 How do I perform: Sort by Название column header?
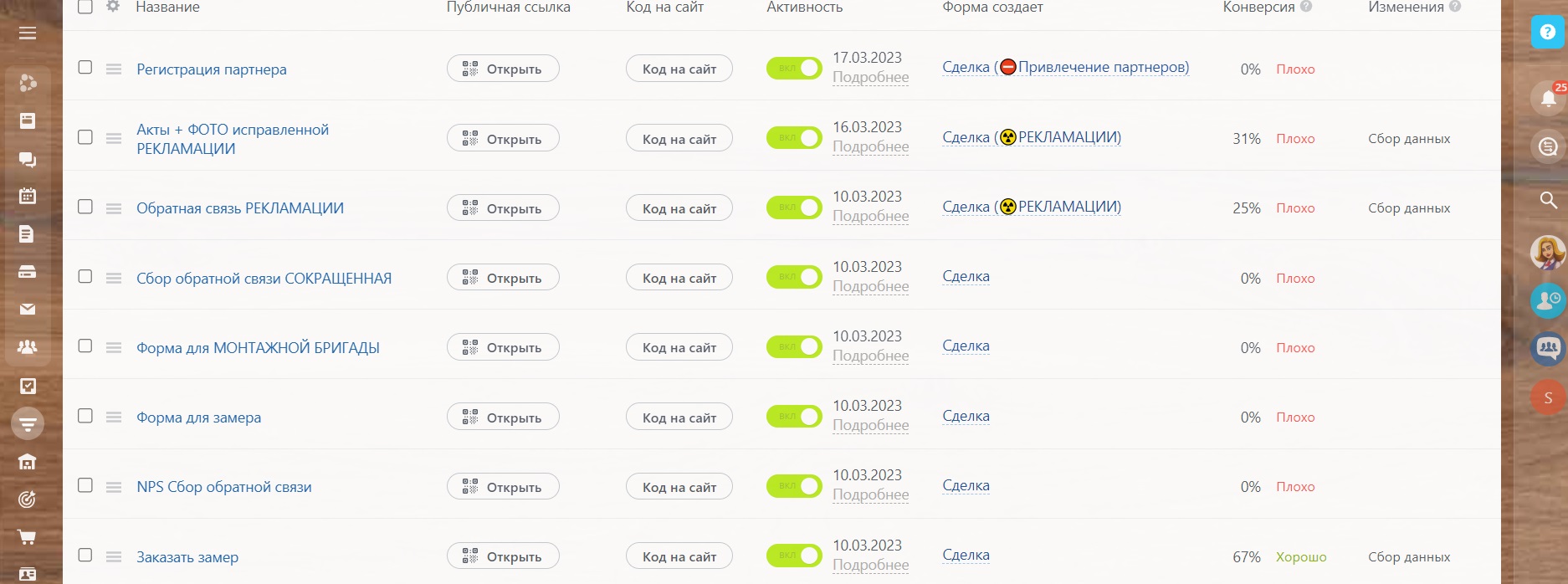[x=167, y=7]
